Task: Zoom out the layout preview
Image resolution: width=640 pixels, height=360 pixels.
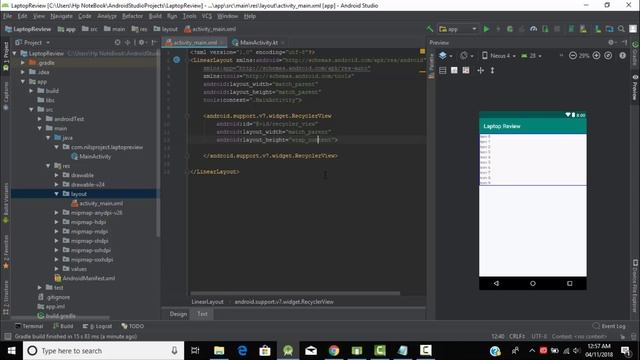Action: pos(573,56)
